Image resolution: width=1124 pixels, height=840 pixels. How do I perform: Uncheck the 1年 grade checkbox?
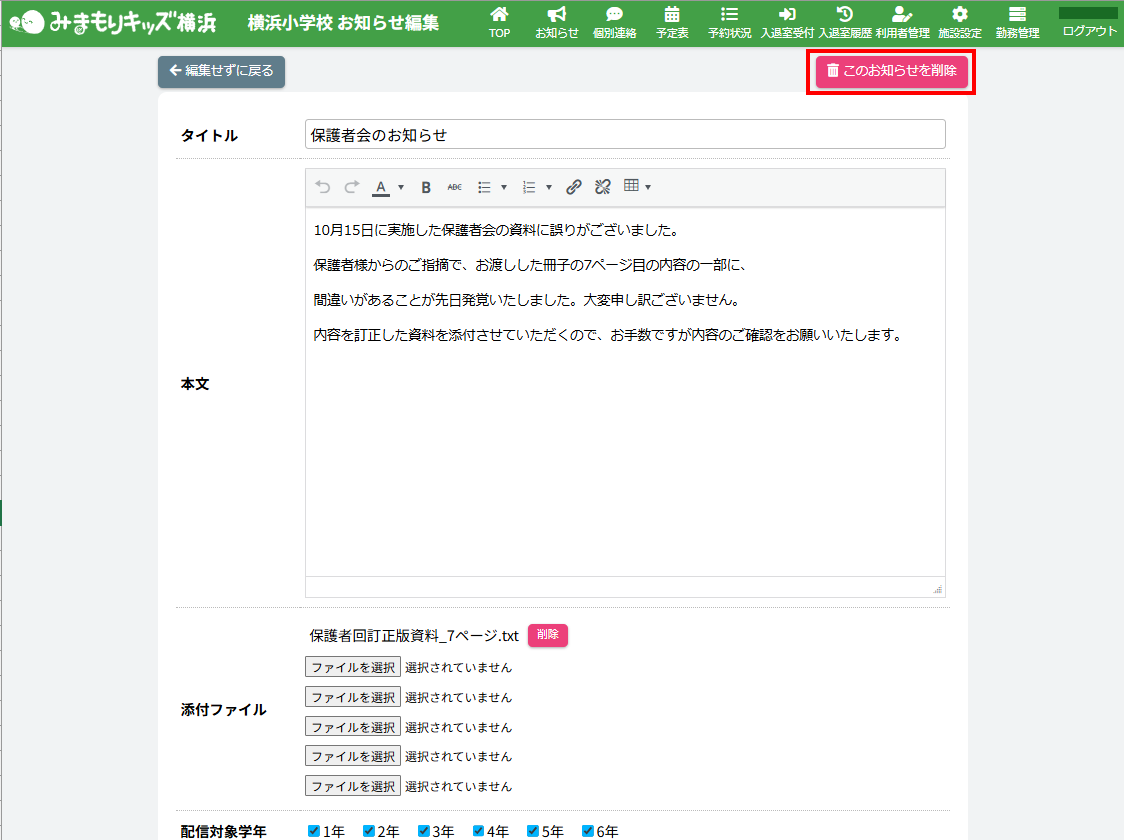313,830
